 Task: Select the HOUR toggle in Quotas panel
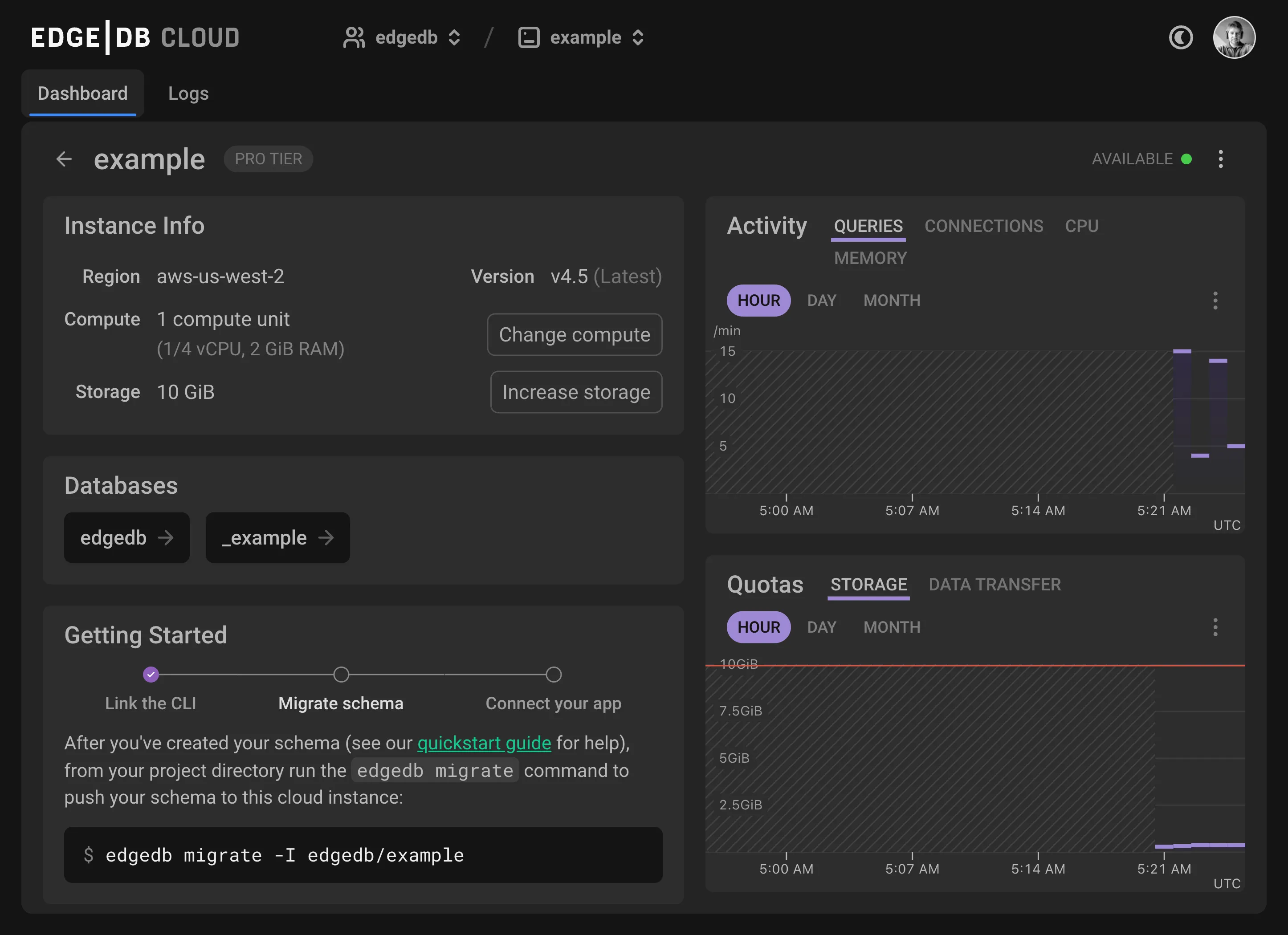759,627
